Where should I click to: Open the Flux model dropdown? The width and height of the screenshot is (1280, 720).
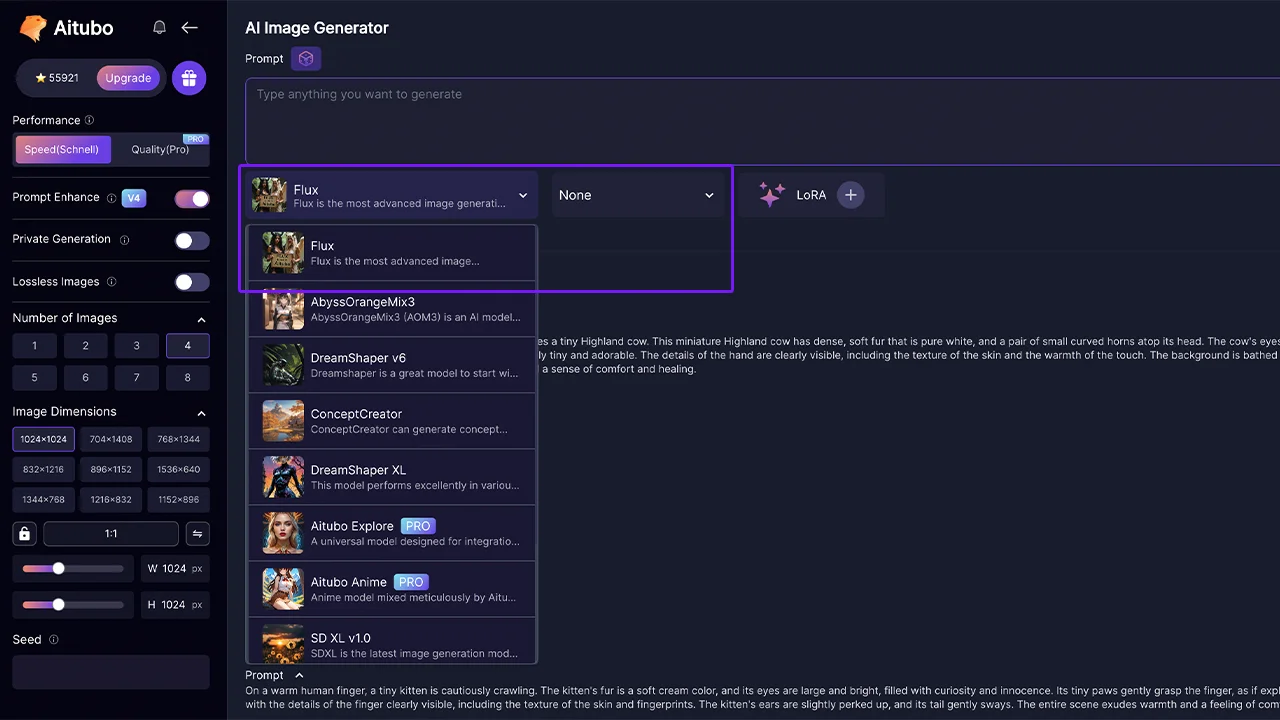pyautogui.click(x=391, y=195)
